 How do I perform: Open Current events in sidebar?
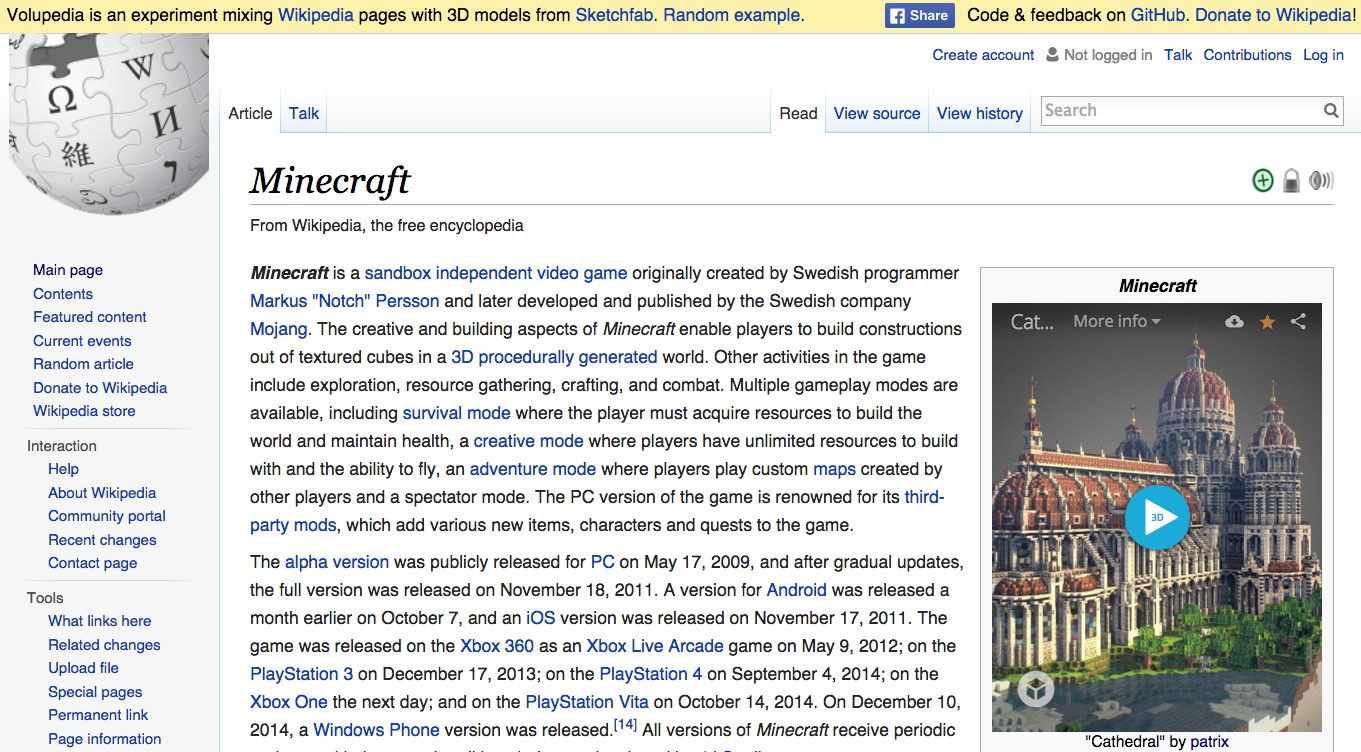coord(82,341)
